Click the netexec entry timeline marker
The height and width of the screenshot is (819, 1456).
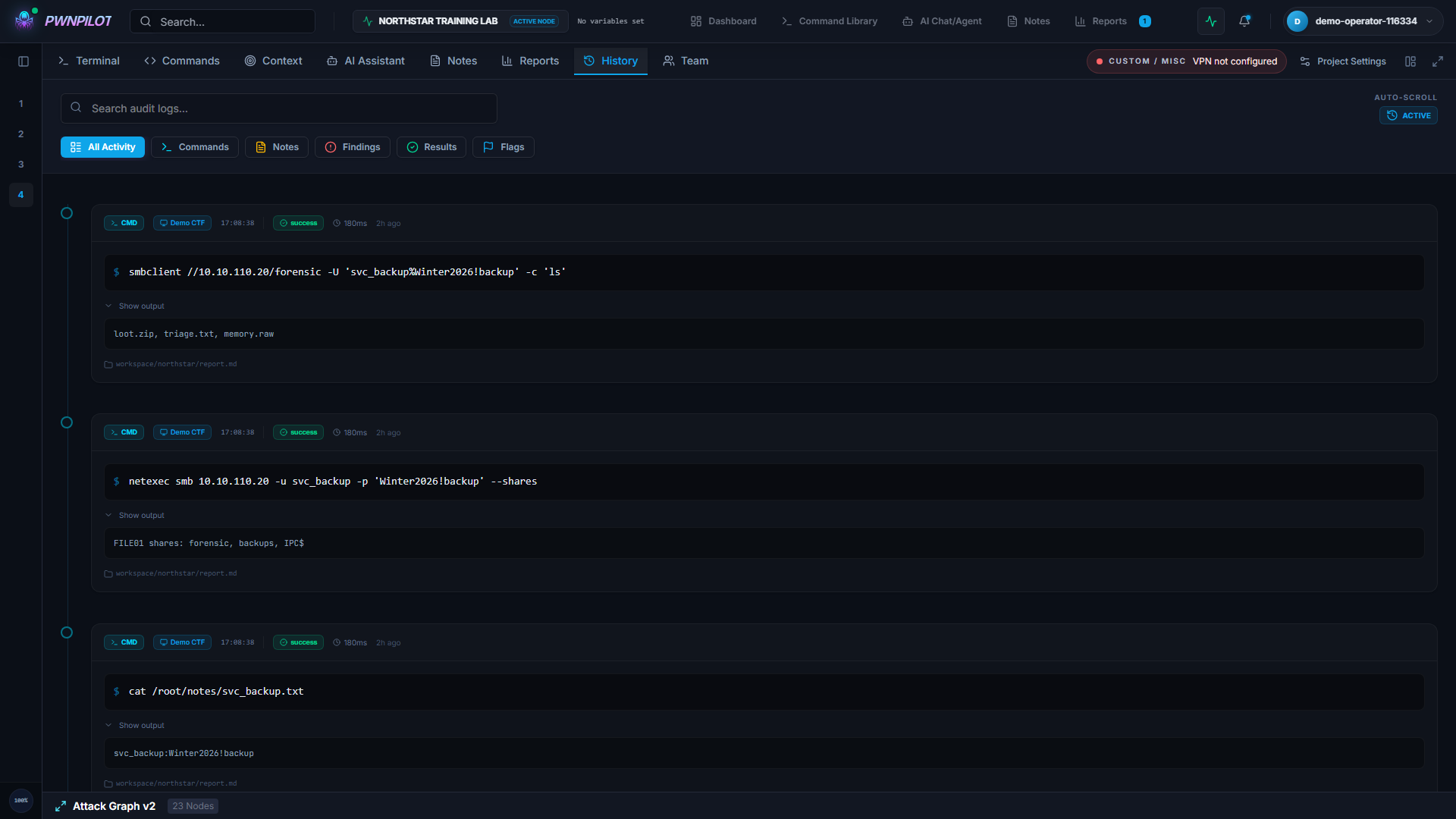click(67, 423)
